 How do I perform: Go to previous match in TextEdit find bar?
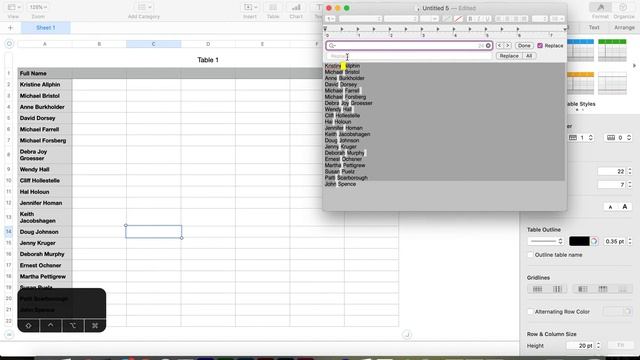(x=500, y=46)
